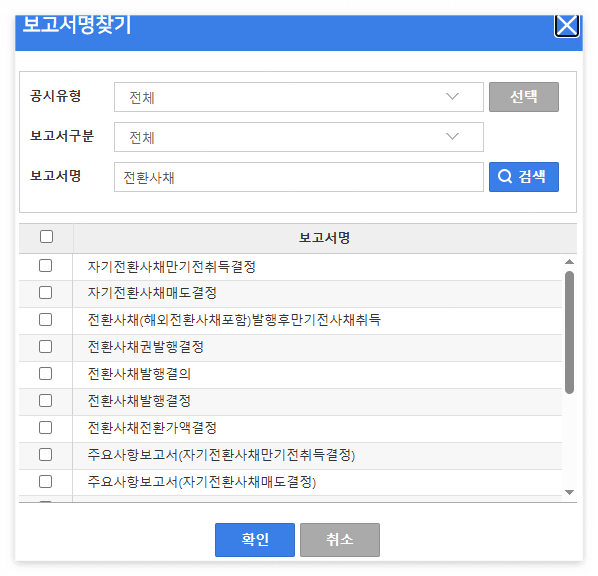Check the 전환사채발행결의 row checkbox
Viewport: 598px width, 576px height.
[x=45, y=373]
